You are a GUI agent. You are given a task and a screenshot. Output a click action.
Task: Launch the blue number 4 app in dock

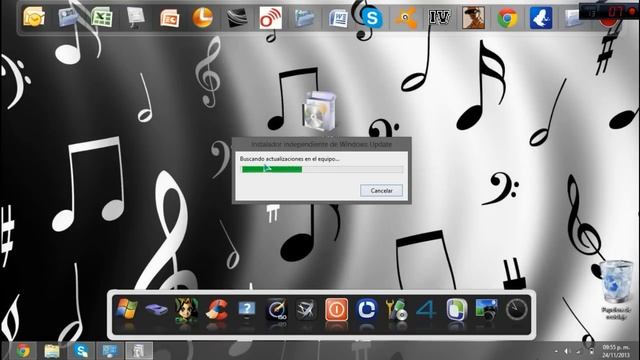(426, 310)
